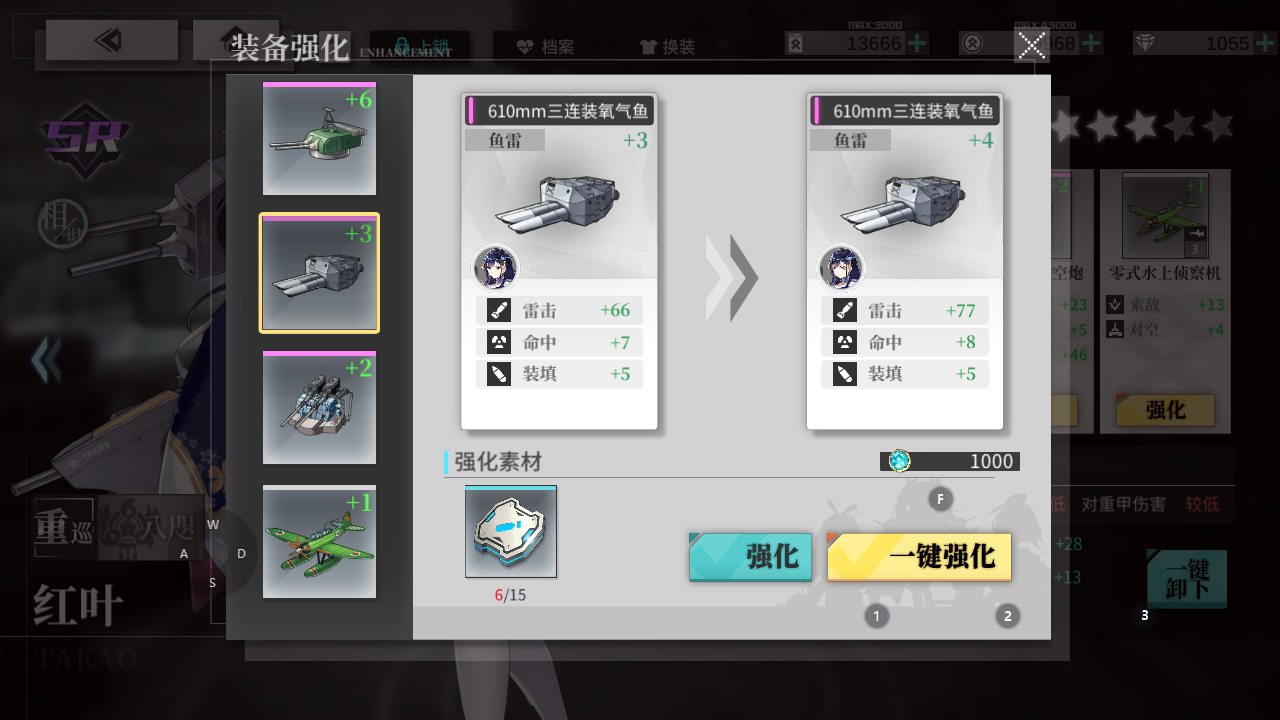Click the ship girl avatar on +3 card
Image resolution: width=1280 pixels, height=720 pixels.
click(x=495, y=267)
